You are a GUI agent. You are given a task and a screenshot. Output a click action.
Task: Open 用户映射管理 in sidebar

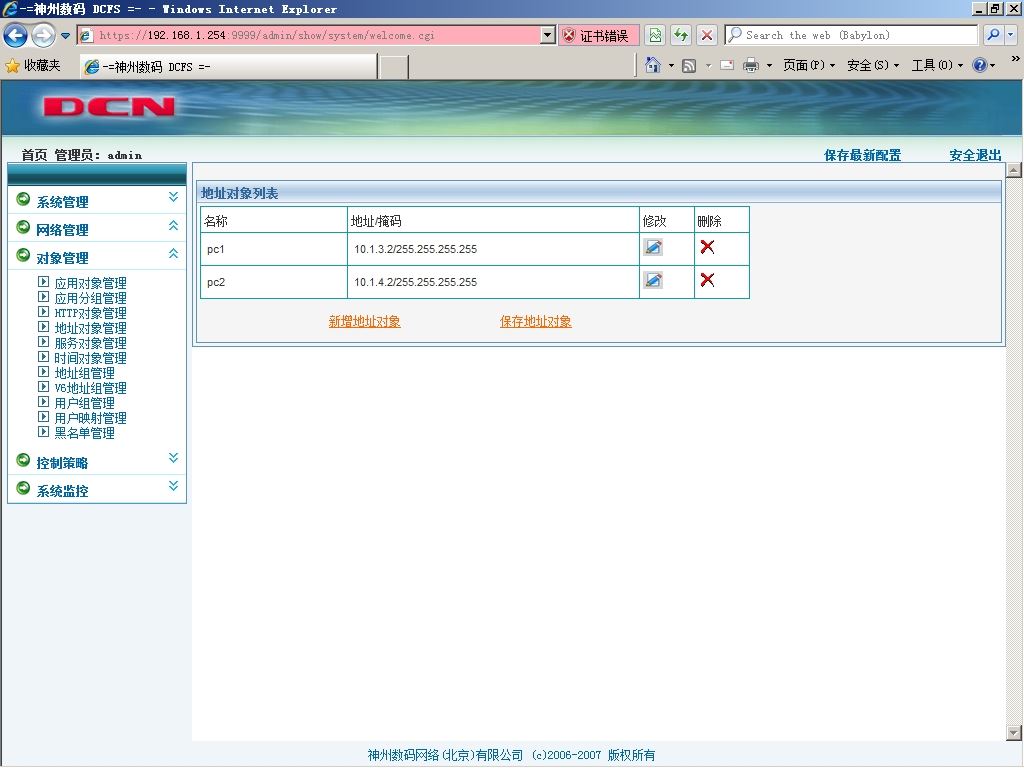[90, 418]
